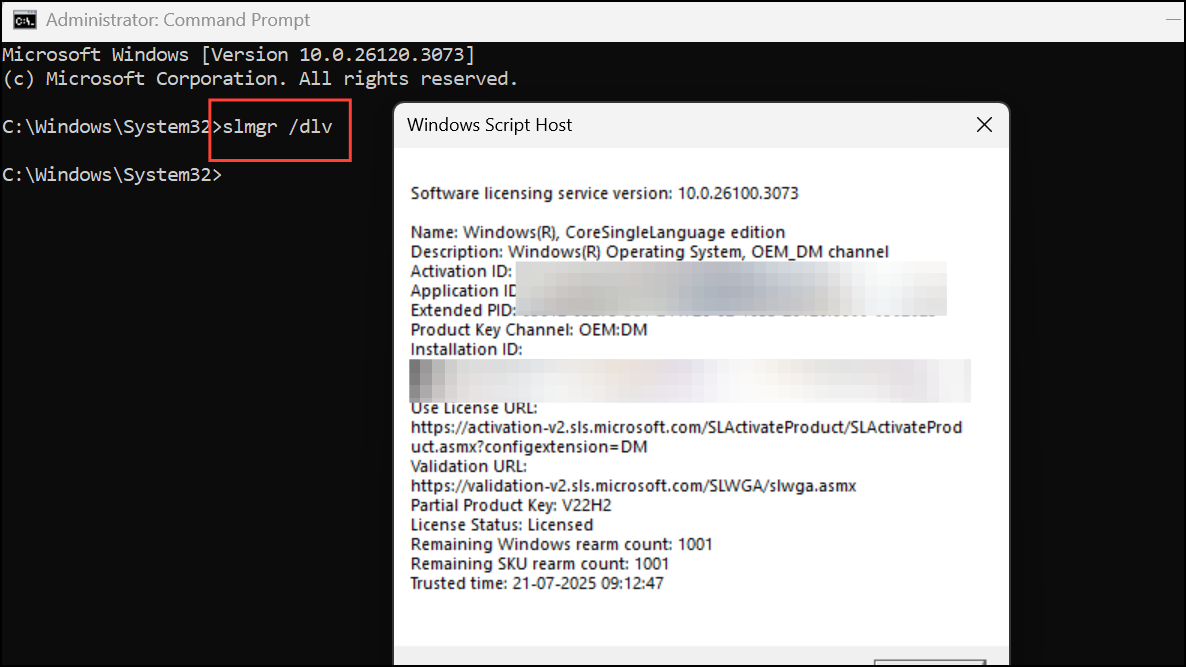Click the Installation ID label

pyautogui.click(x=467, y=349)
